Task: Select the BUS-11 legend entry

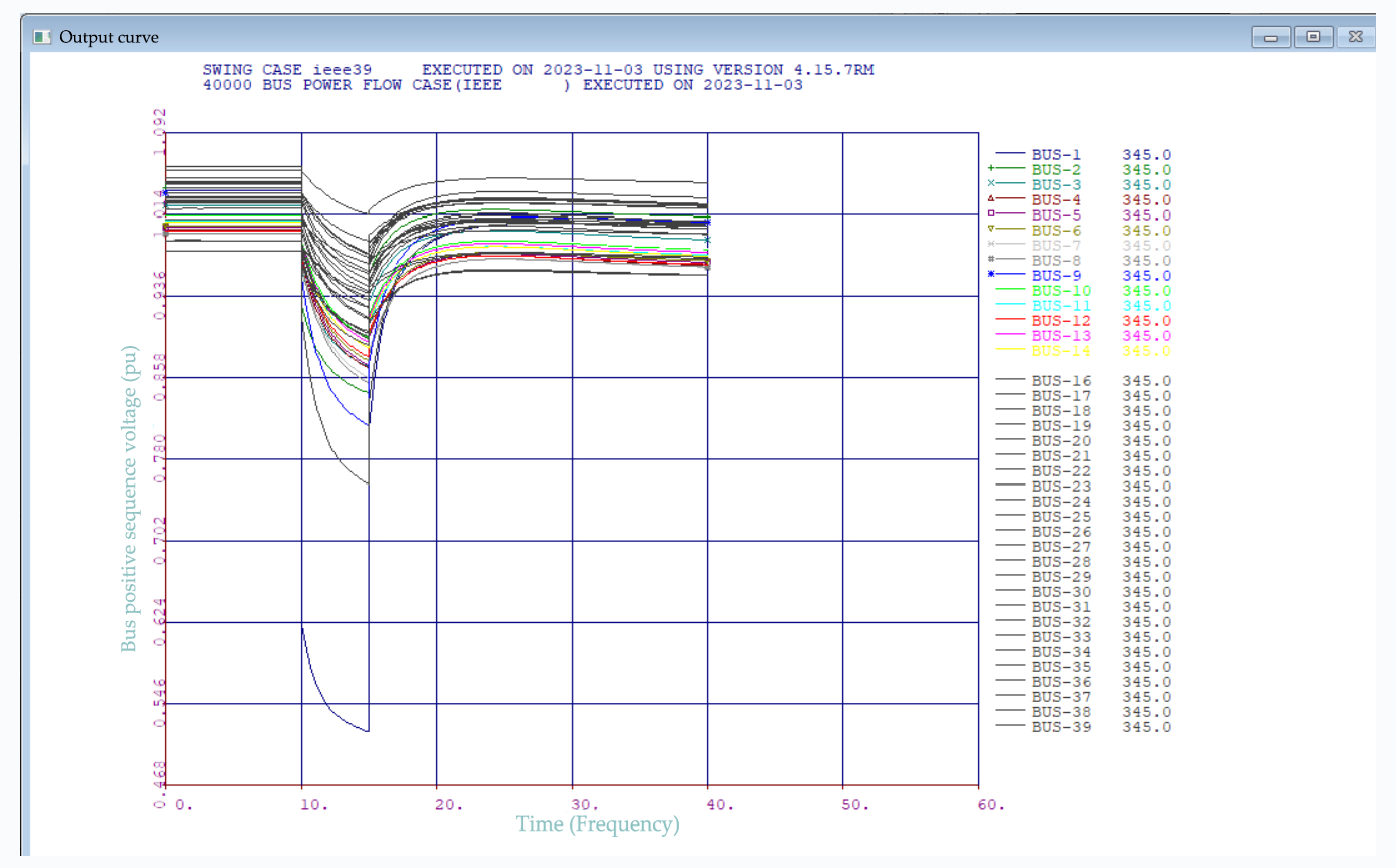Action: click(1083, 306)
